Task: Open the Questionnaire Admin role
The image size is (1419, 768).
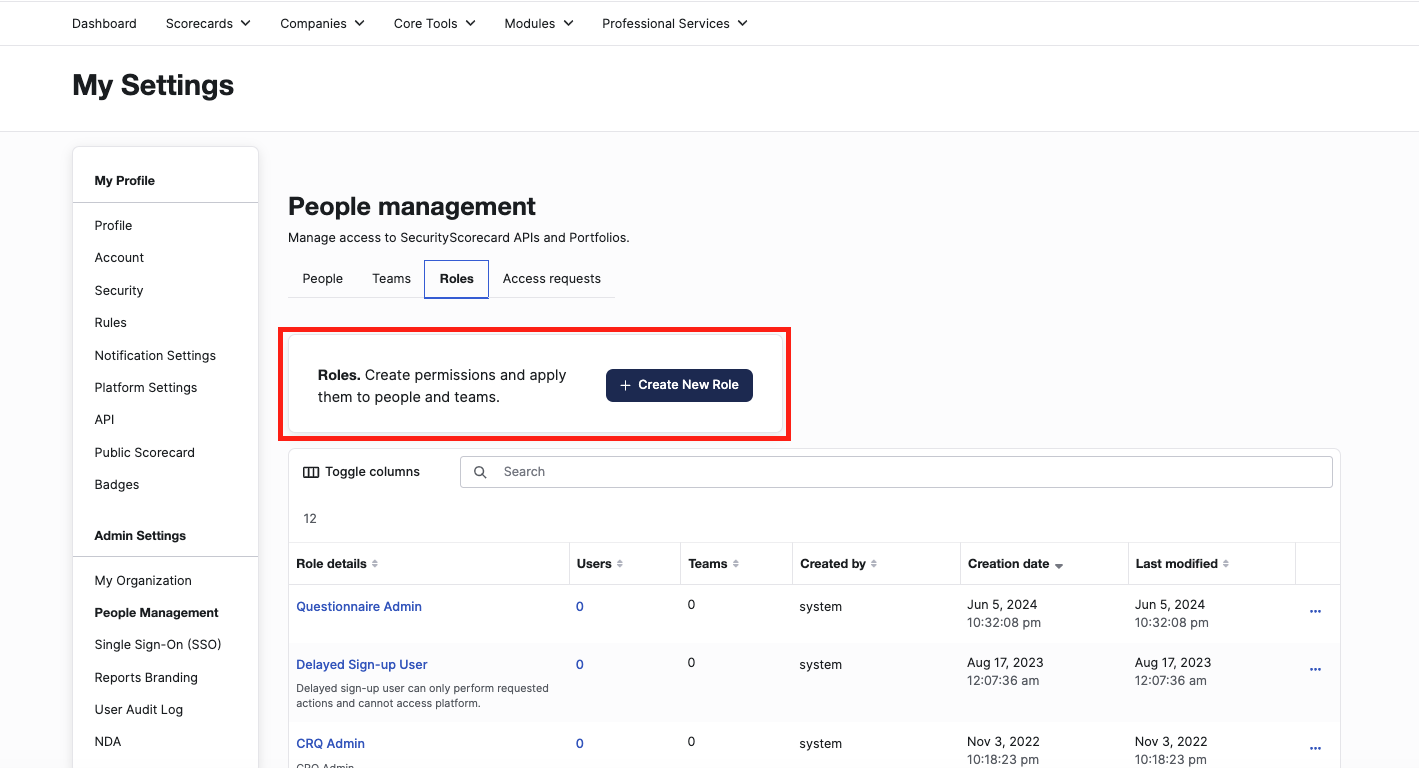Action: point(359,607)
